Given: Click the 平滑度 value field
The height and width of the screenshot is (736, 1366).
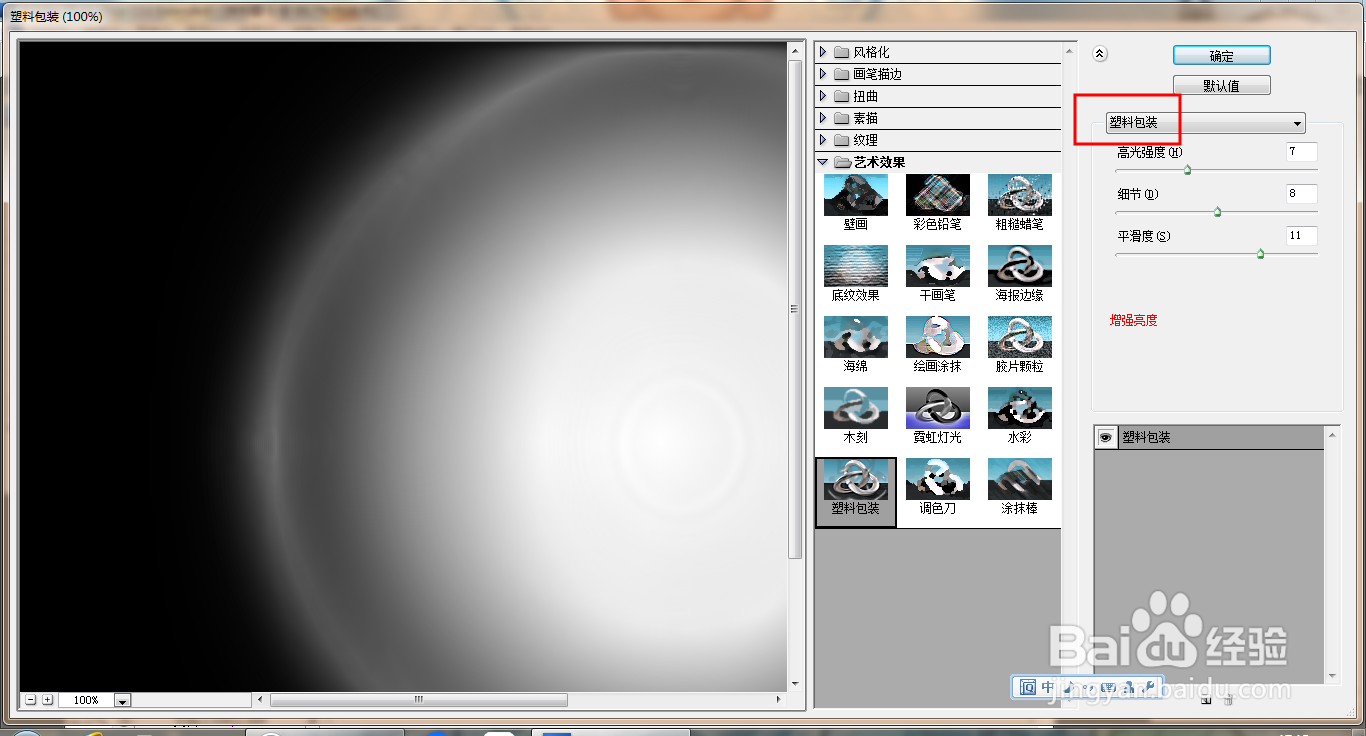Looking at the screenshot, I should pyautogui.click(x=1302, y=236).
